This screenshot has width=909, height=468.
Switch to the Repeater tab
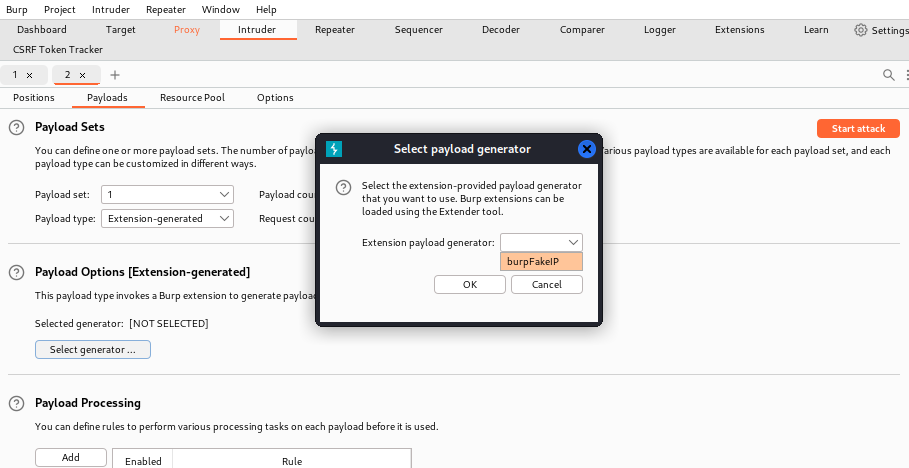pyautogui.click(x=334, y=30)
